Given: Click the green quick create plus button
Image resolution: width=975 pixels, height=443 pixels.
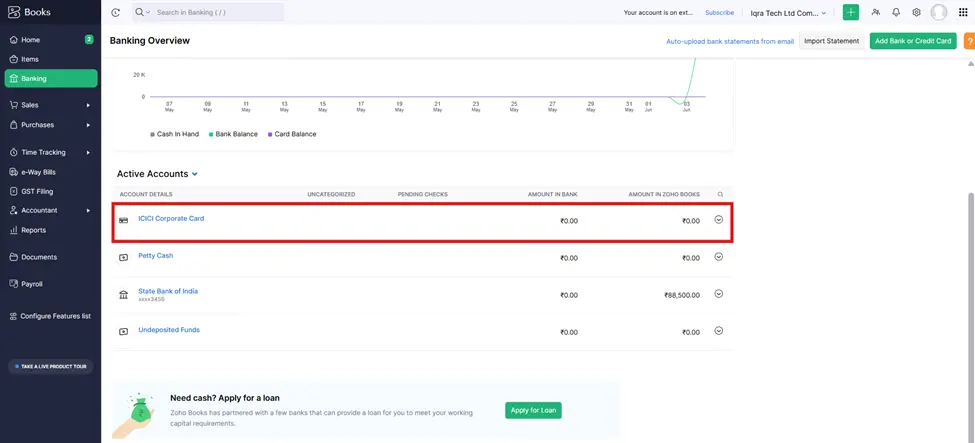Looking at the screenshot, I should (851, 12).
